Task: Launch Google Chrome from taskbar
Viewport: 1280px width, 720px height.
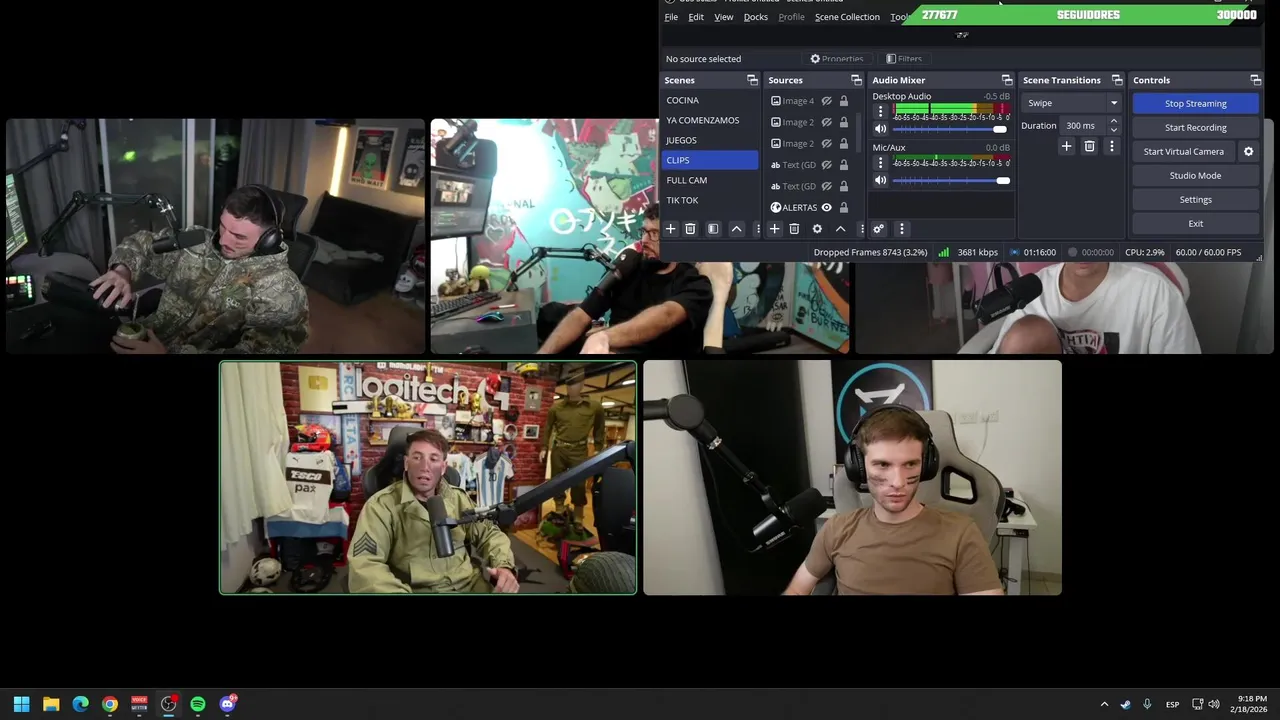Action: pyautogui.click(x=110, y=704)
